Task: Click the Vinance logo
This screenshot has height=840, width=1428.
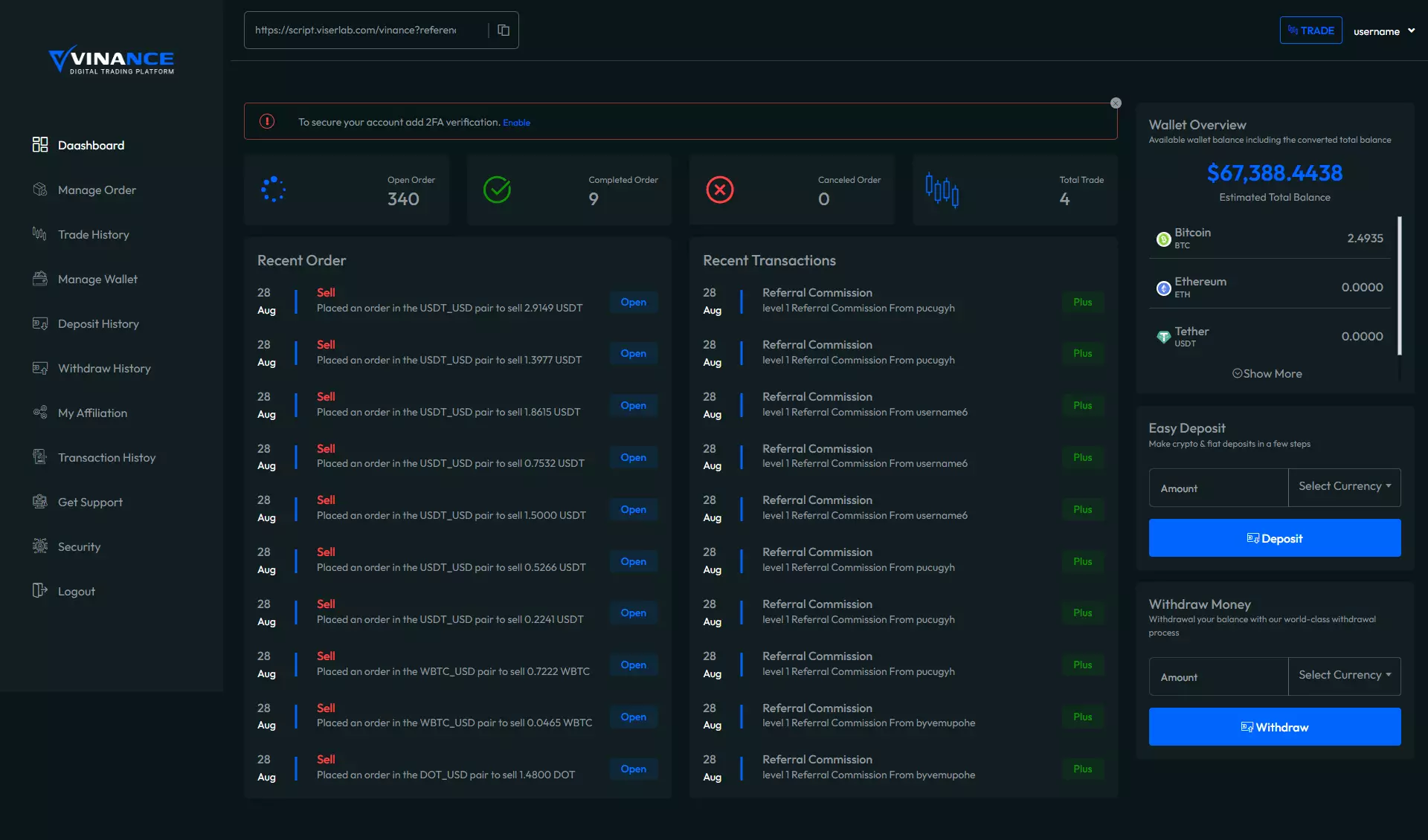Action: (x=112, y=60)
